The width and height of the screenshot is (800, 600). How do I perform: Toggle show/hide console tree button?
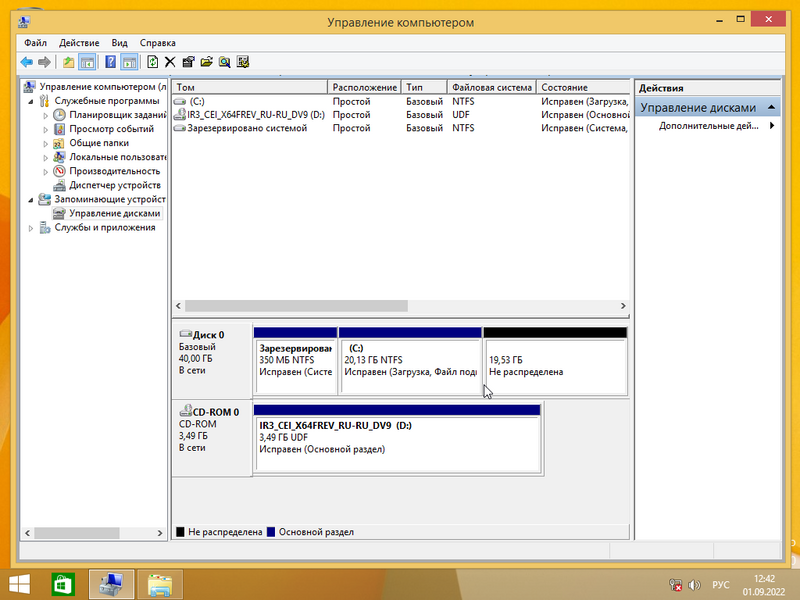click(87, 62)
